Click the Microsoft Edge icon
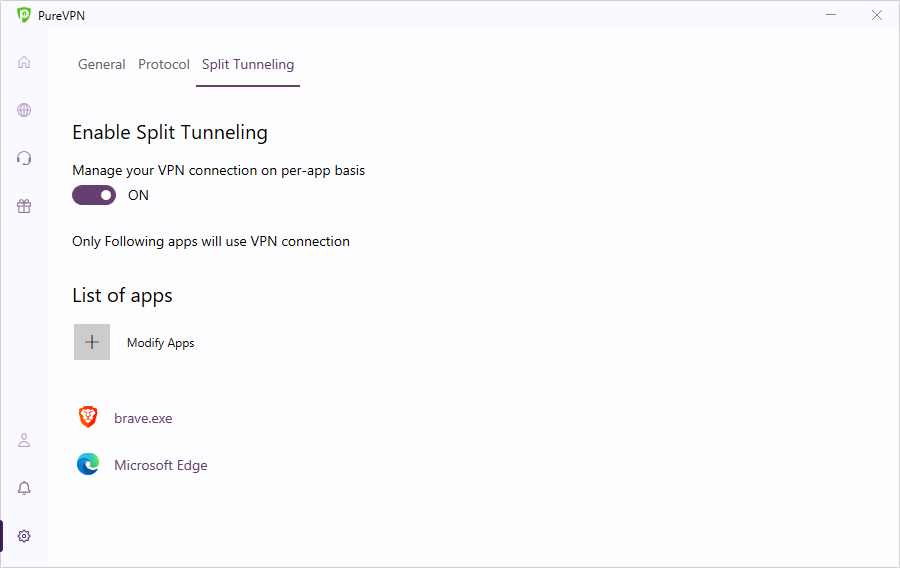This screenshot has height=568, width=900. [x=88, y=465]
